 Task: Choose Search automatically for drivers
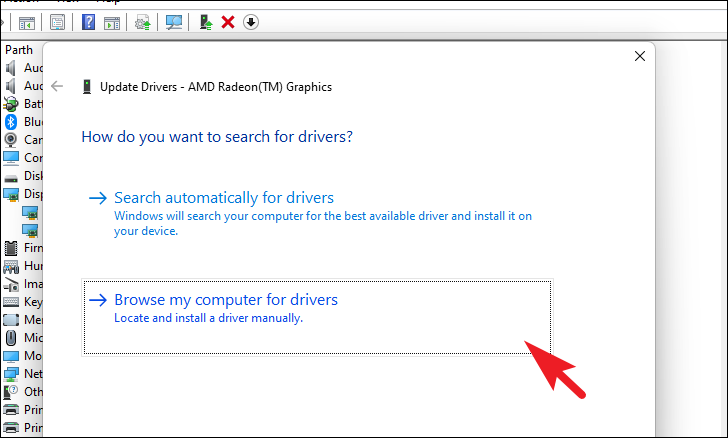tap(317, 213)
